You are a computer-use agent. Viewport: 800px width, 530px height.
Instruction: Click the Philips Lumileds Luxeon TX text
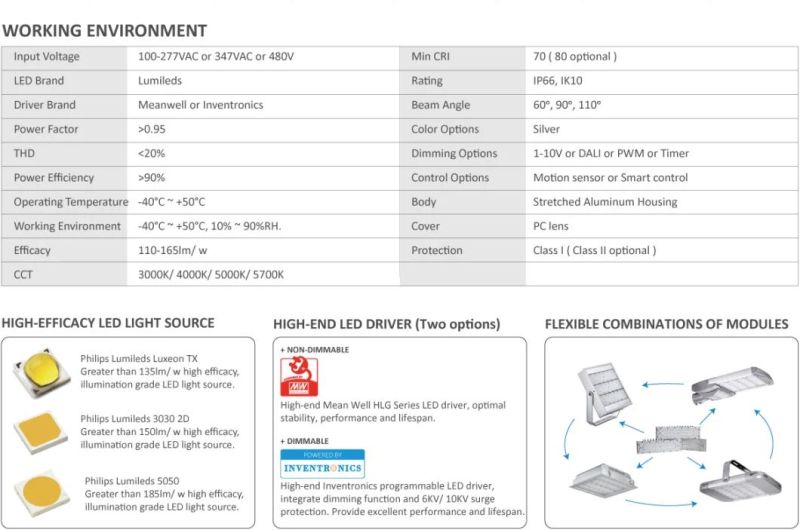coord(139,359)
